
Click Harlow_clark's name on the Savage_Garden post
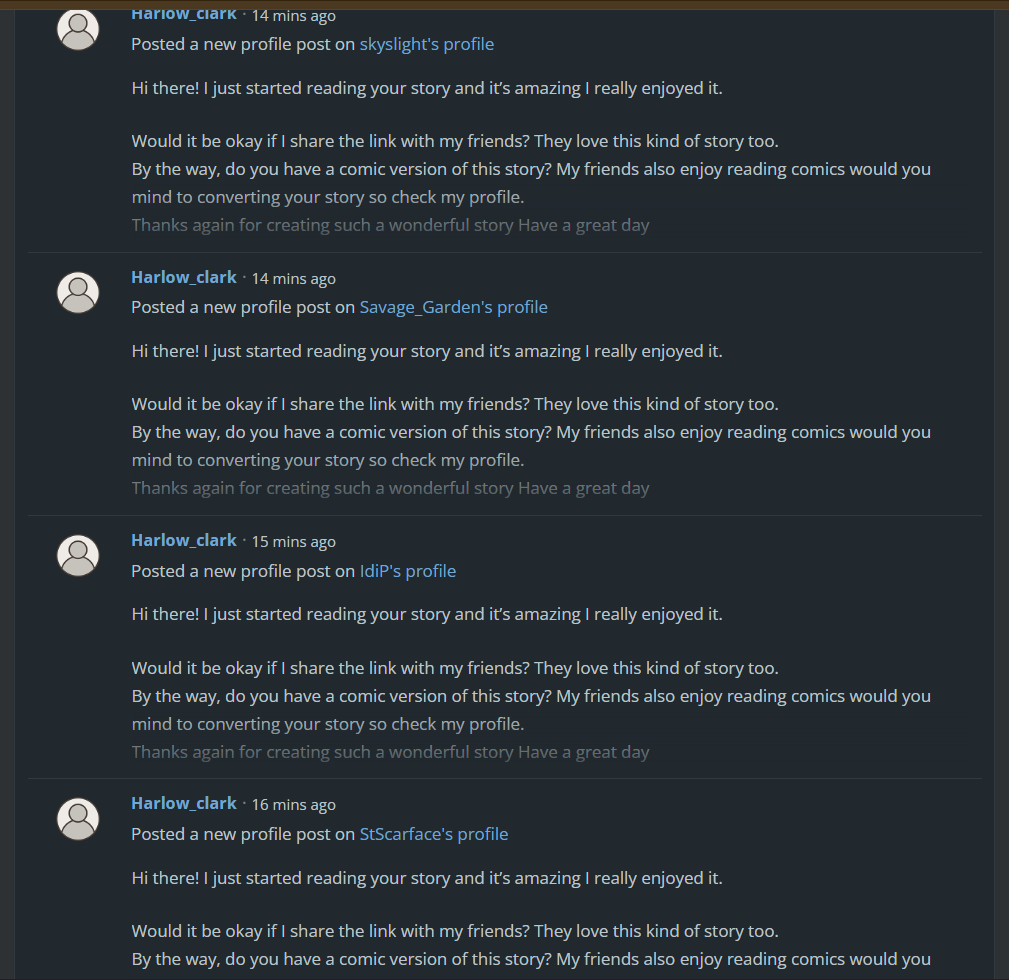[x=184, y=277]
